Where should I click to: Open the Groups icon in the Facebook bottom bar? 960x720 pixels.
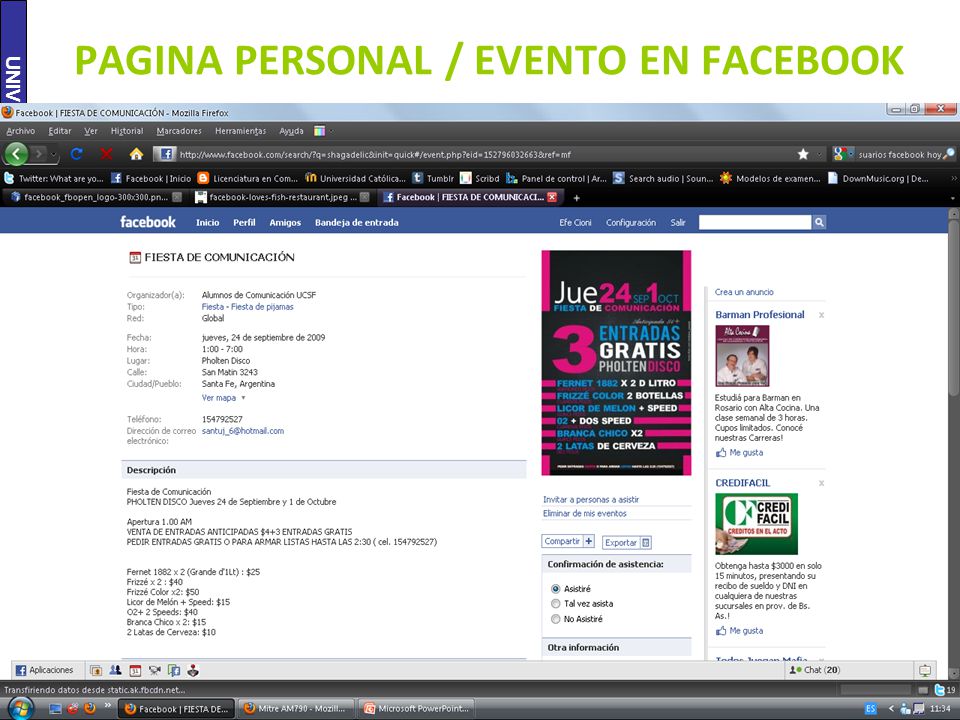click(x=116, y=670)
